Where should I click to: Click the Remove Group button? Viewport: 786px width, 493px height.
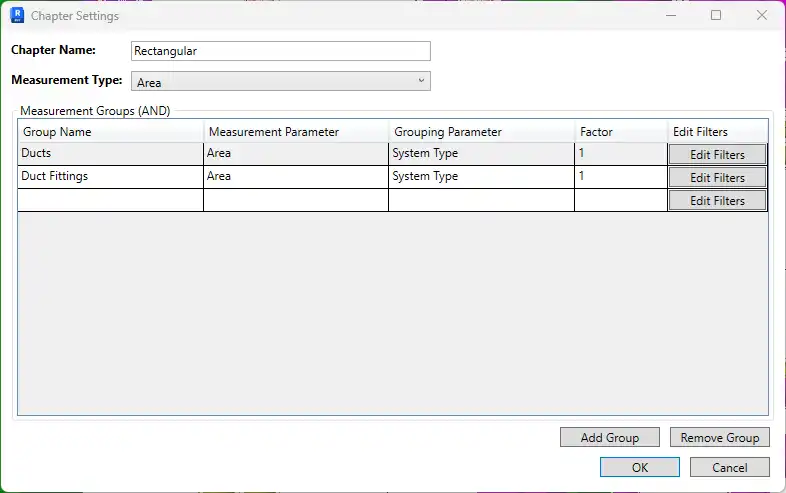click(x=720, y=437)
